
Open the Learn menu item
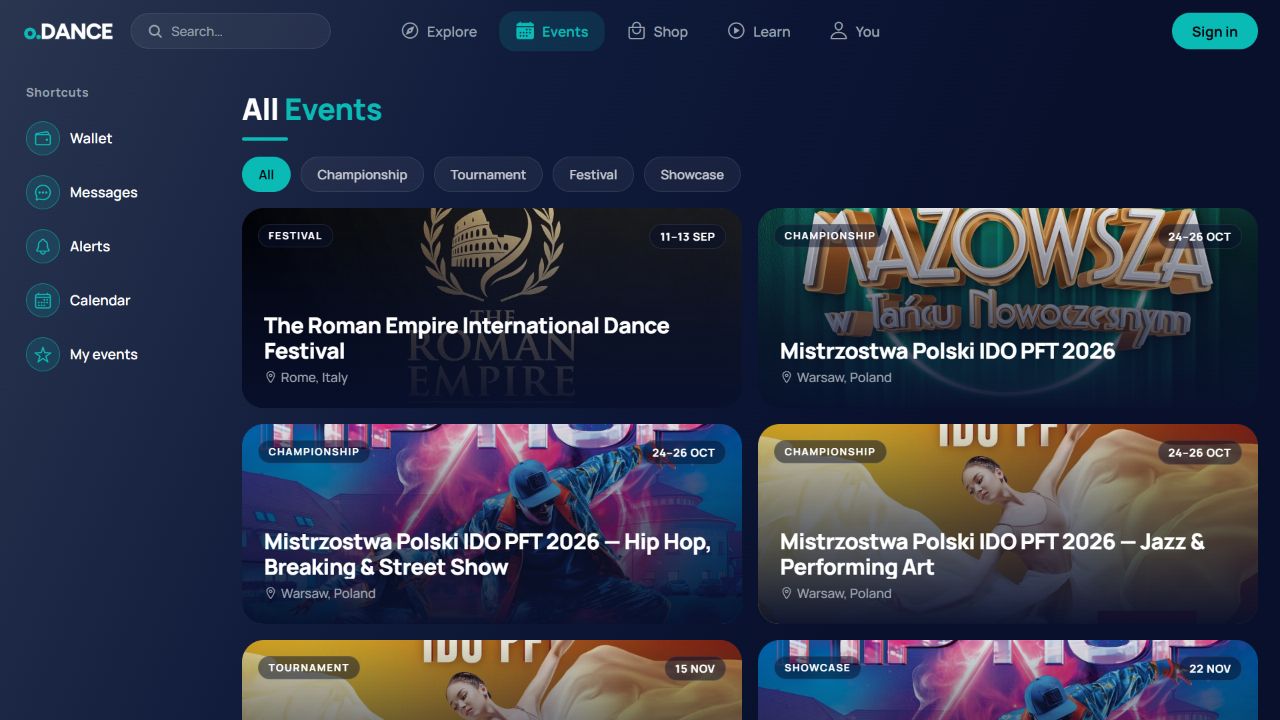[759, 31]
